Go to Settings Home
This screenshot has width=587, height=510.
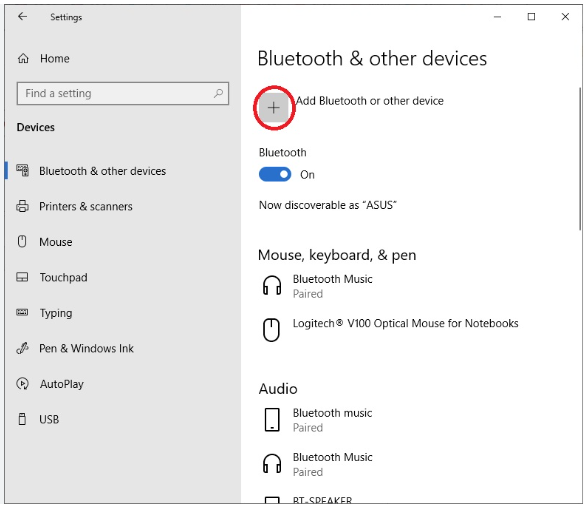55,58
